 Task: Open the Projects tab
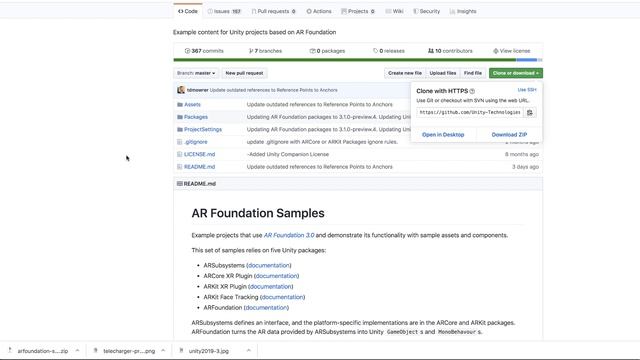pos(358,11)
